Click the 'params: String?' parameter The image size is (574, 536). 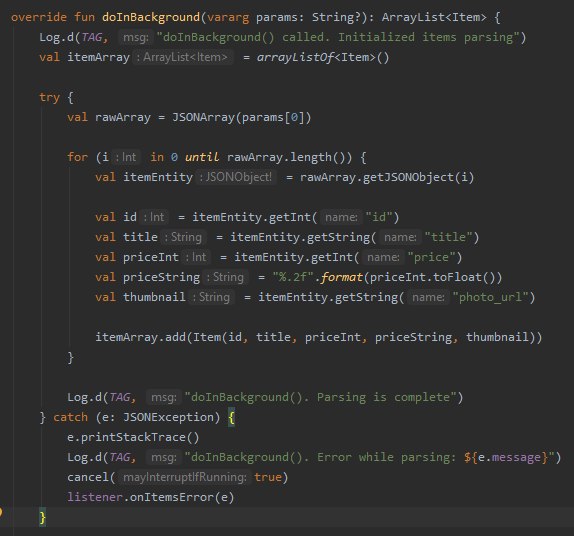(x=308, y=17)
